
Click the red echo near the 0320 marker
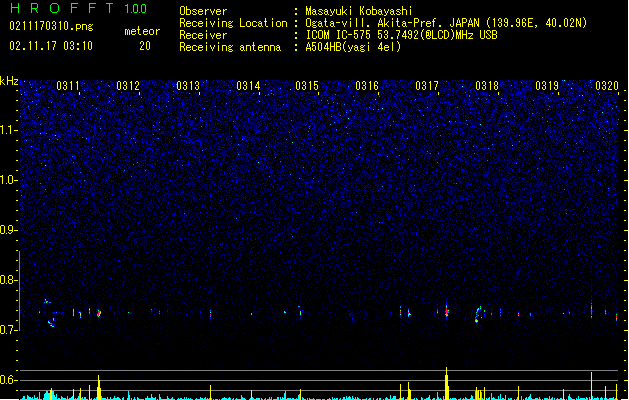(x=616, y=316)
